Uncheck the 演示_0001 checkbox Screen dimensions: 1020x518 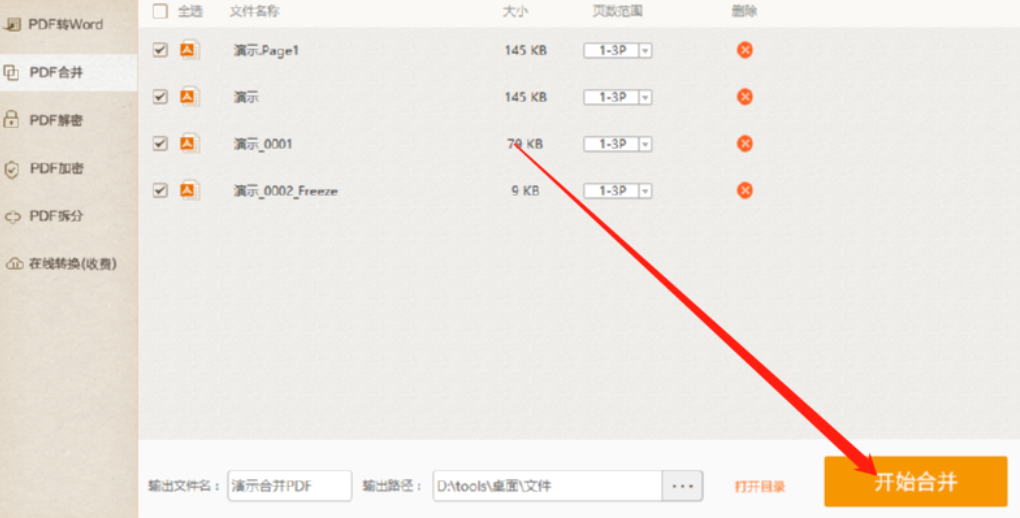pyautogui.click(x=160, y=144)
